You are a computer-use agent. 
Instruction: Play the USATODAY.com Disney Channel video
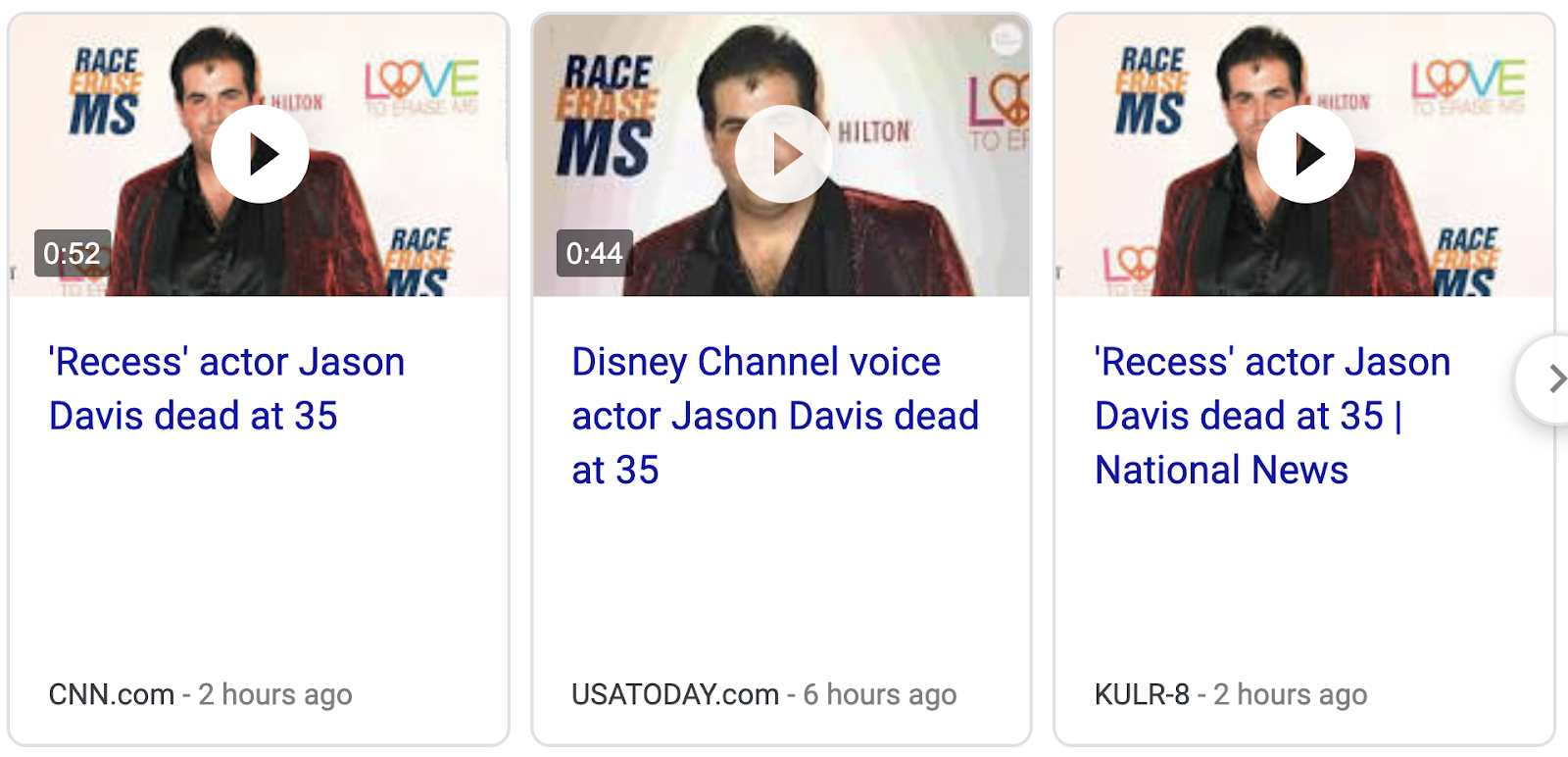783,154
